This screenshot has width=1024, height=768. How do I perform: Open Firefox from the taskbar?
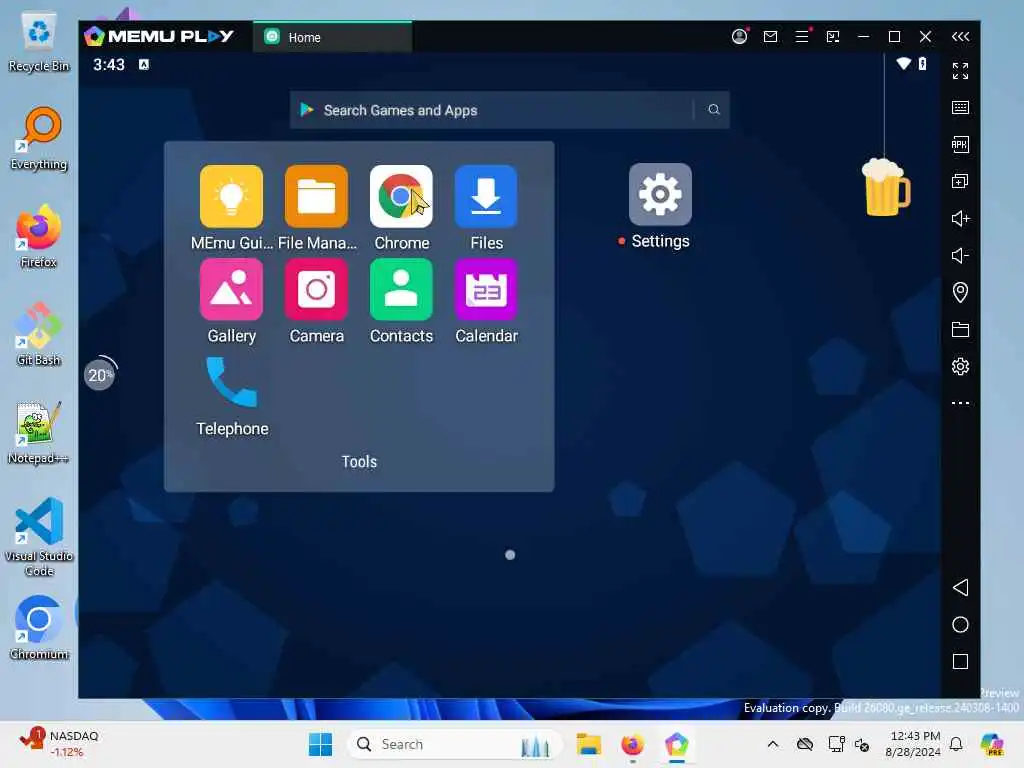click(632, 744)
